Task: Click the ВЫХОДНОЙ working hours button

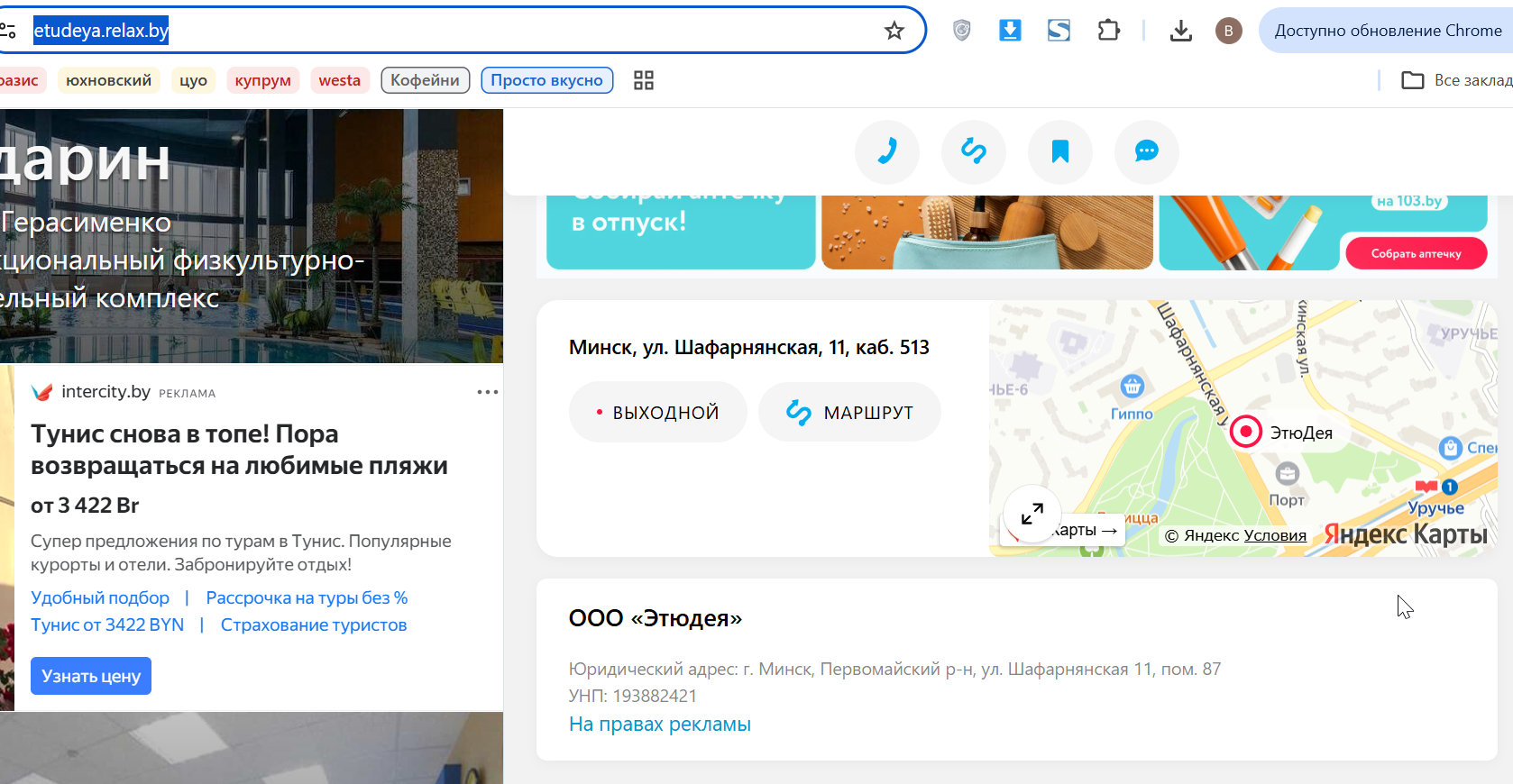Action: (658, 413)
